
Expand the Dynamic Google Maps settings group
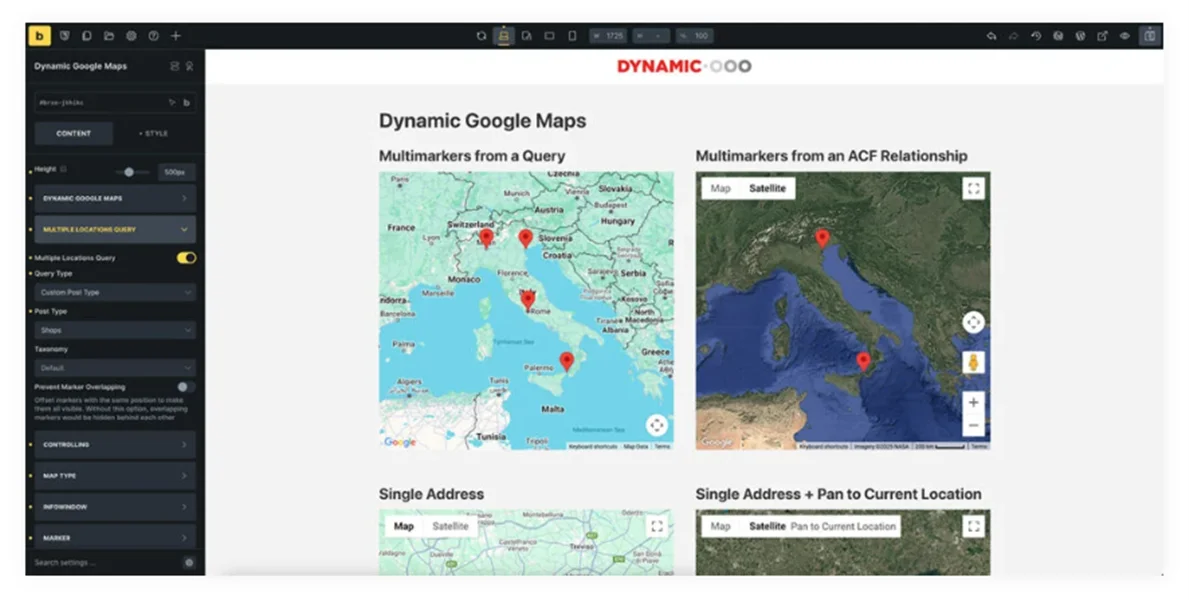pyautogui.click(x=115, y=199)
